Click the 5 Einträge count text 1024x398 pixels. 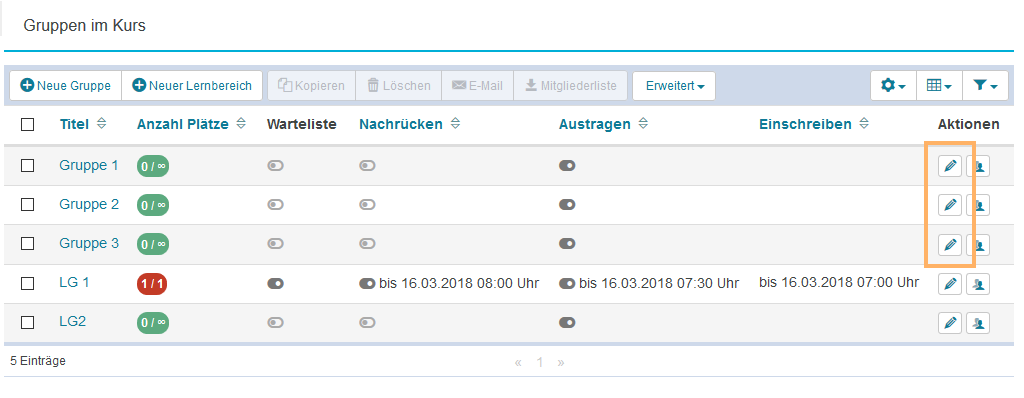click(38, 361)
